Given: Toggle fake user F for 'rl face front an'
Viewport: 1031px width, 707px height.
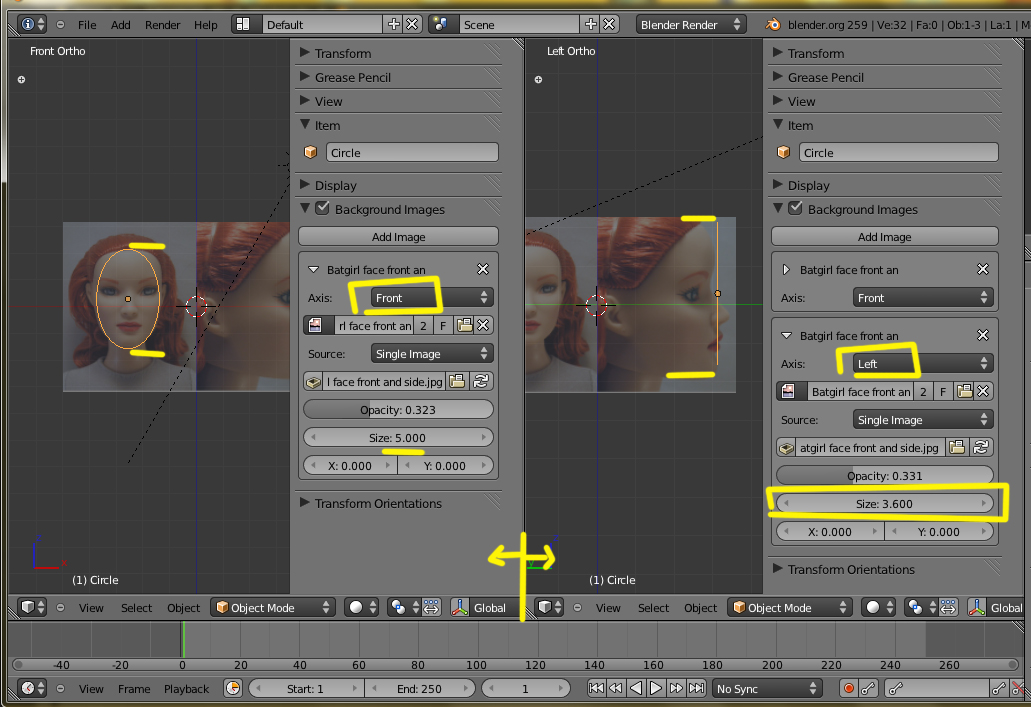Looking at the screenshot, I should [x=443, y=325].
